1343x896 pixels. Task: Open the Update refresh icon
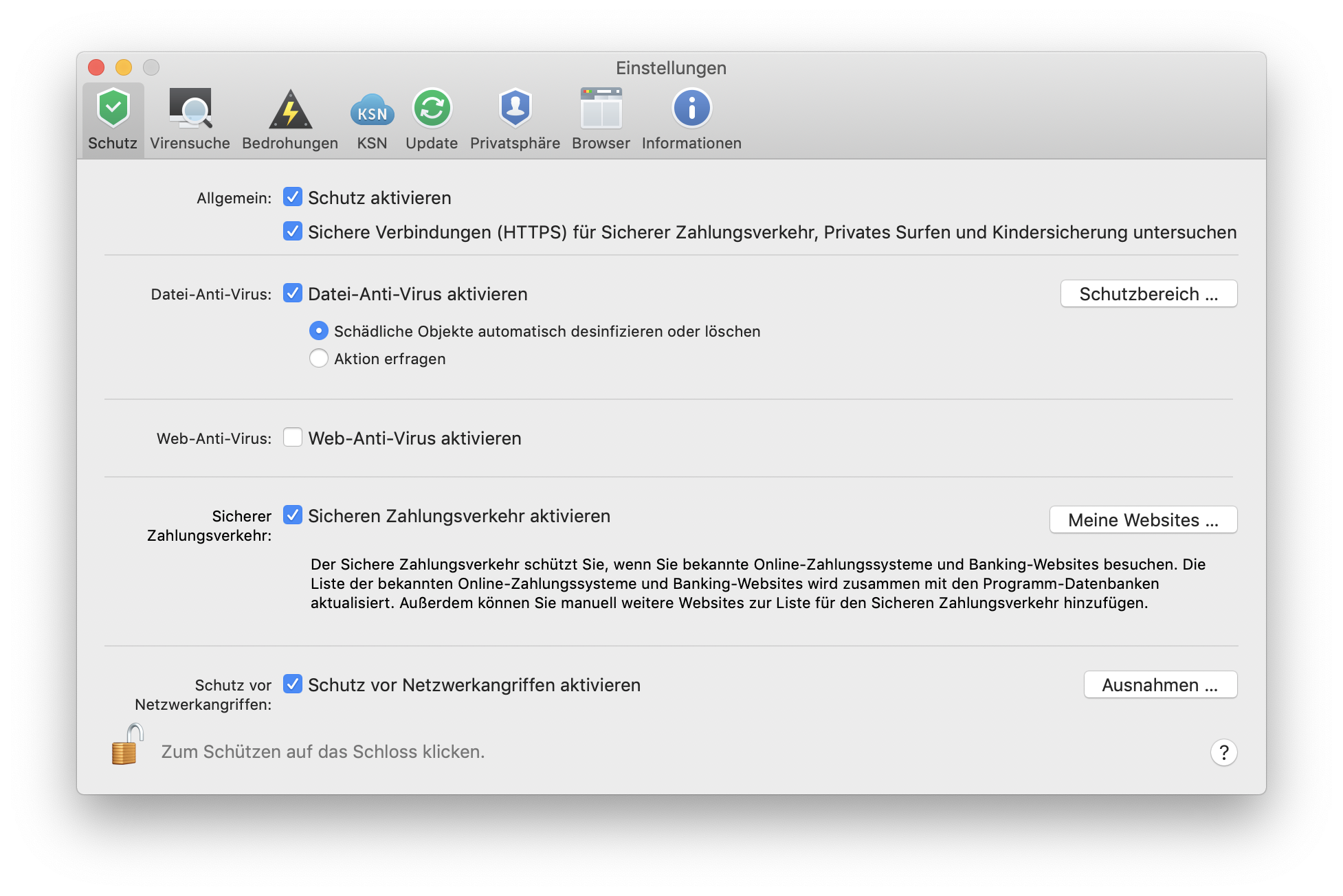click(x=432, y=109)
